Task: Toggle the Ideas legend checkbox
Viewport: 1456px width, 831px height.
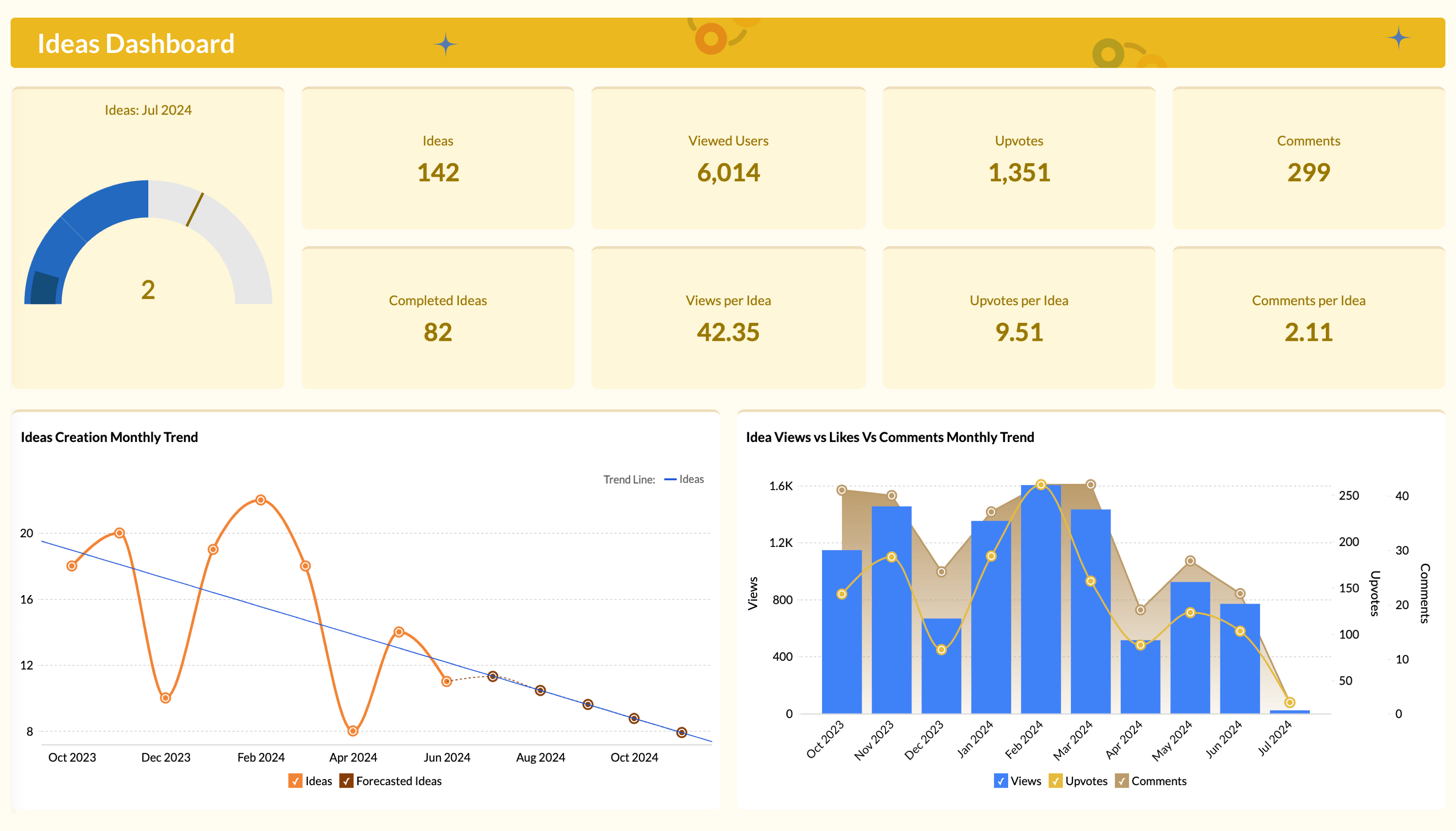Action: 295,781
